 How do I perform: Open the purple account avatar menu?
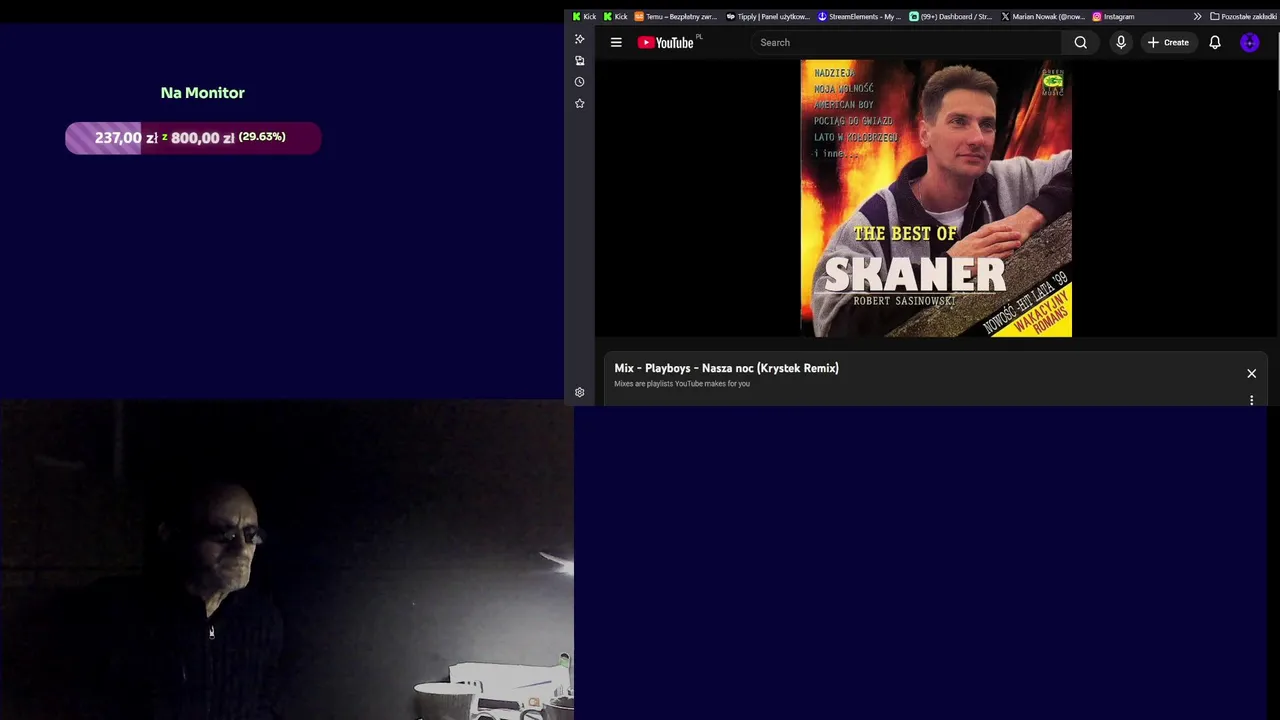pyautogui.click(x=1249, y=42)
